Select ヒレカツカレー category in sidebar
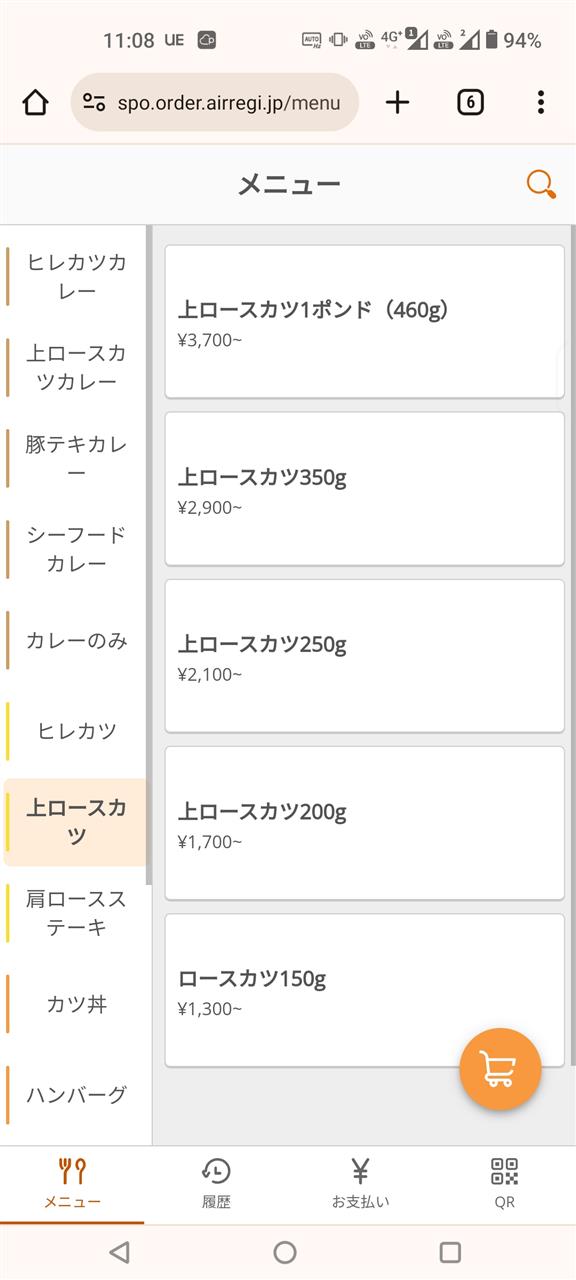Screen dimensions: 576x1280 76,277
